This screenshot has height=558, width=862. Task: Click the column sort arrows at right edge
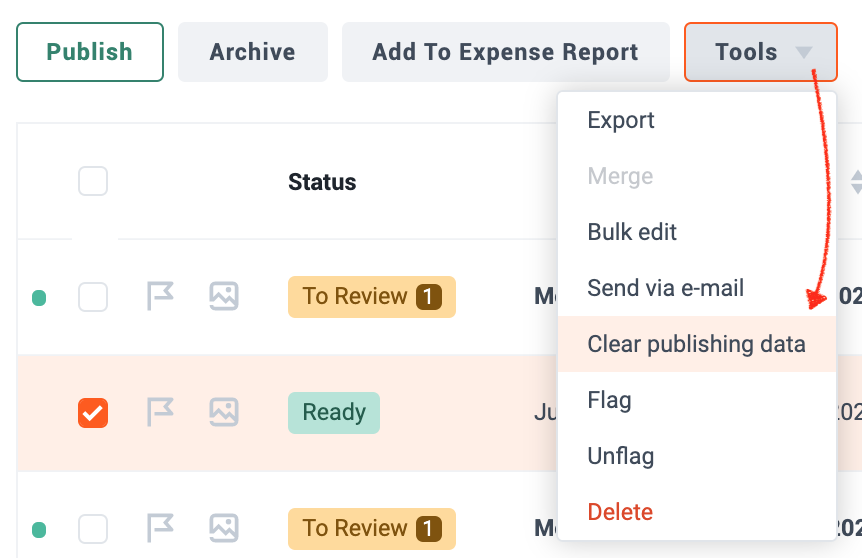point(857,182)
